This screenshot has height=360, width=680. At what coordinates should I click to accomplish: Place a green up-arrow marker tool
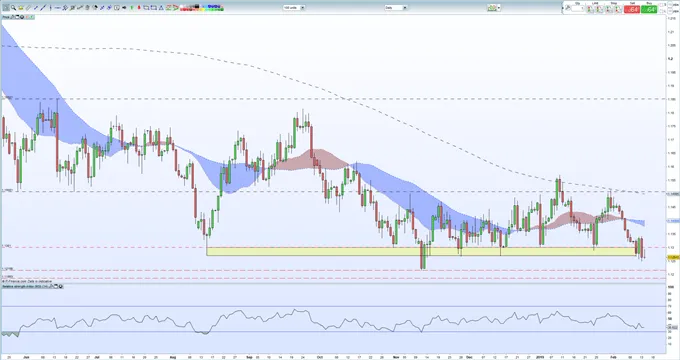(x=131, y=7)
